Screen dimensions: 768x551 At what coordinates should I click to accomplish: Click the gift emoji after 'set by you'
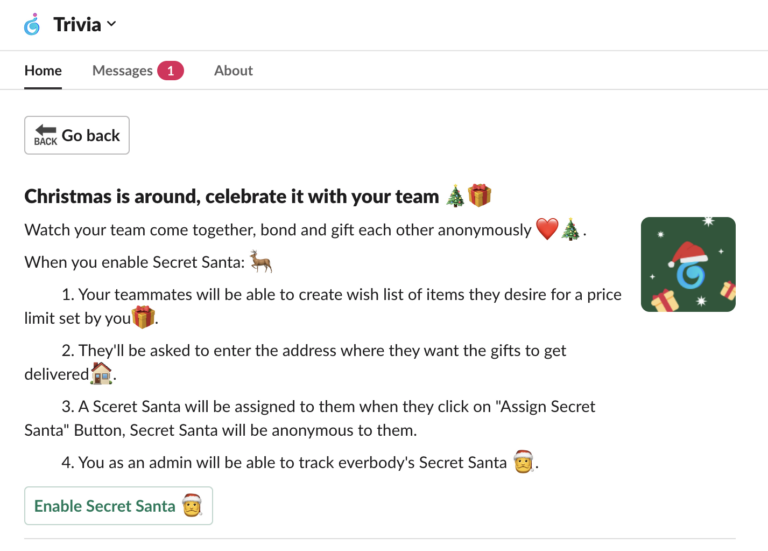pos(145,318)
